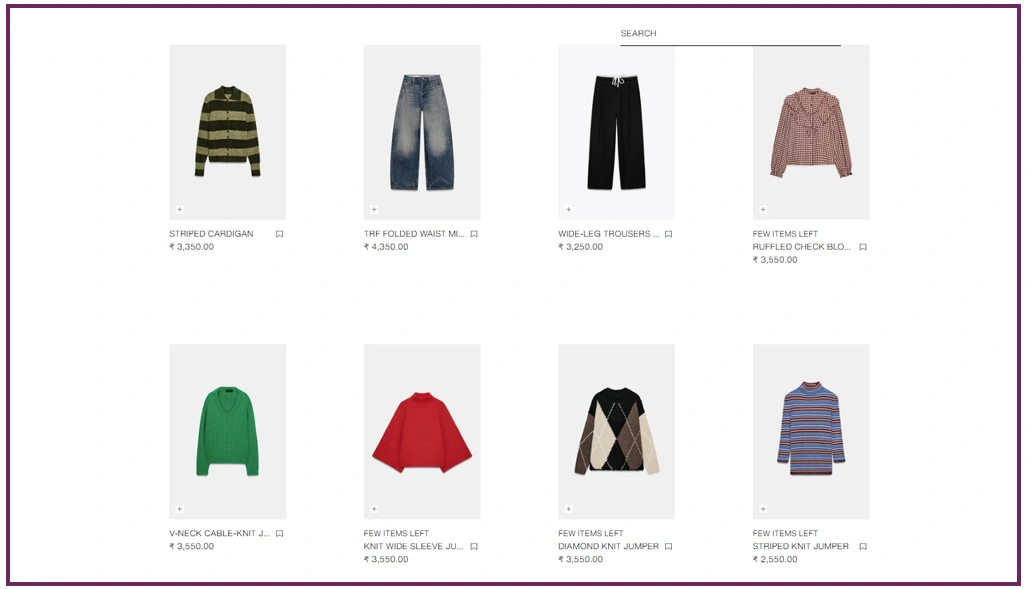Bookmark the V-Neck Cable-Knit jumper
This screenshot has height=589, width=1026.
click(x=279, y=534)
